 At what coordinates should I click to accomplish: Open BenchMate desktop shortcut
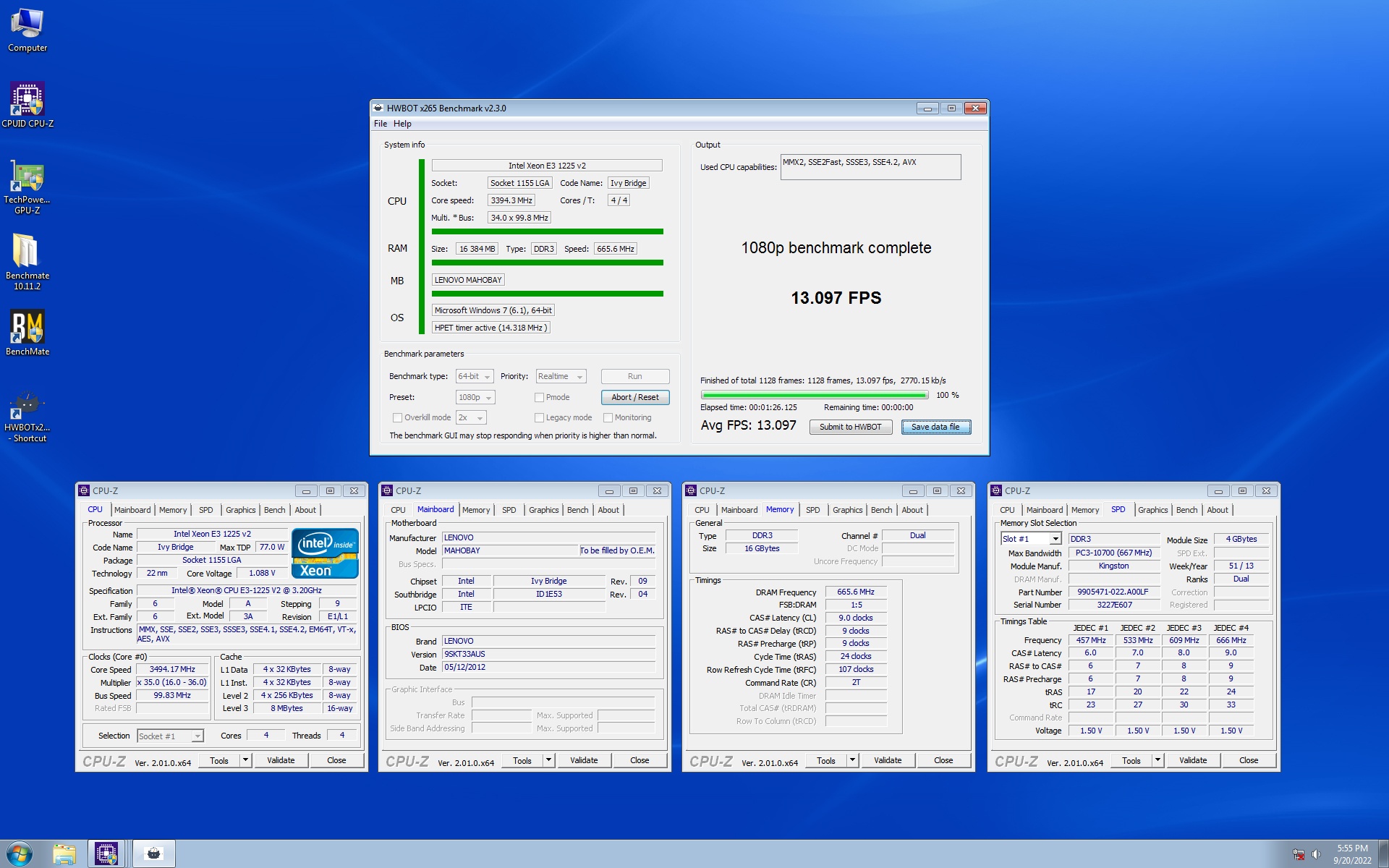tap(27, 333)
